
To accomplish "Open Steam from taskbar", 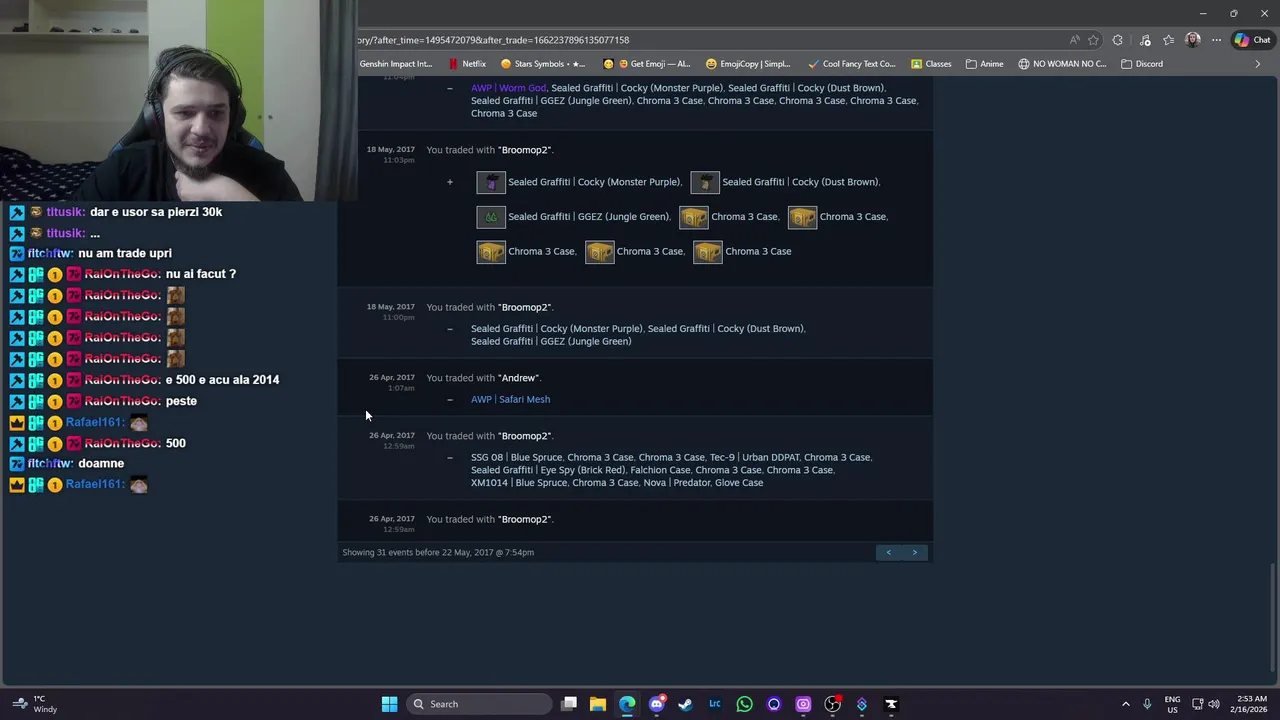I will pyautogui.click(x=685, y=704).
